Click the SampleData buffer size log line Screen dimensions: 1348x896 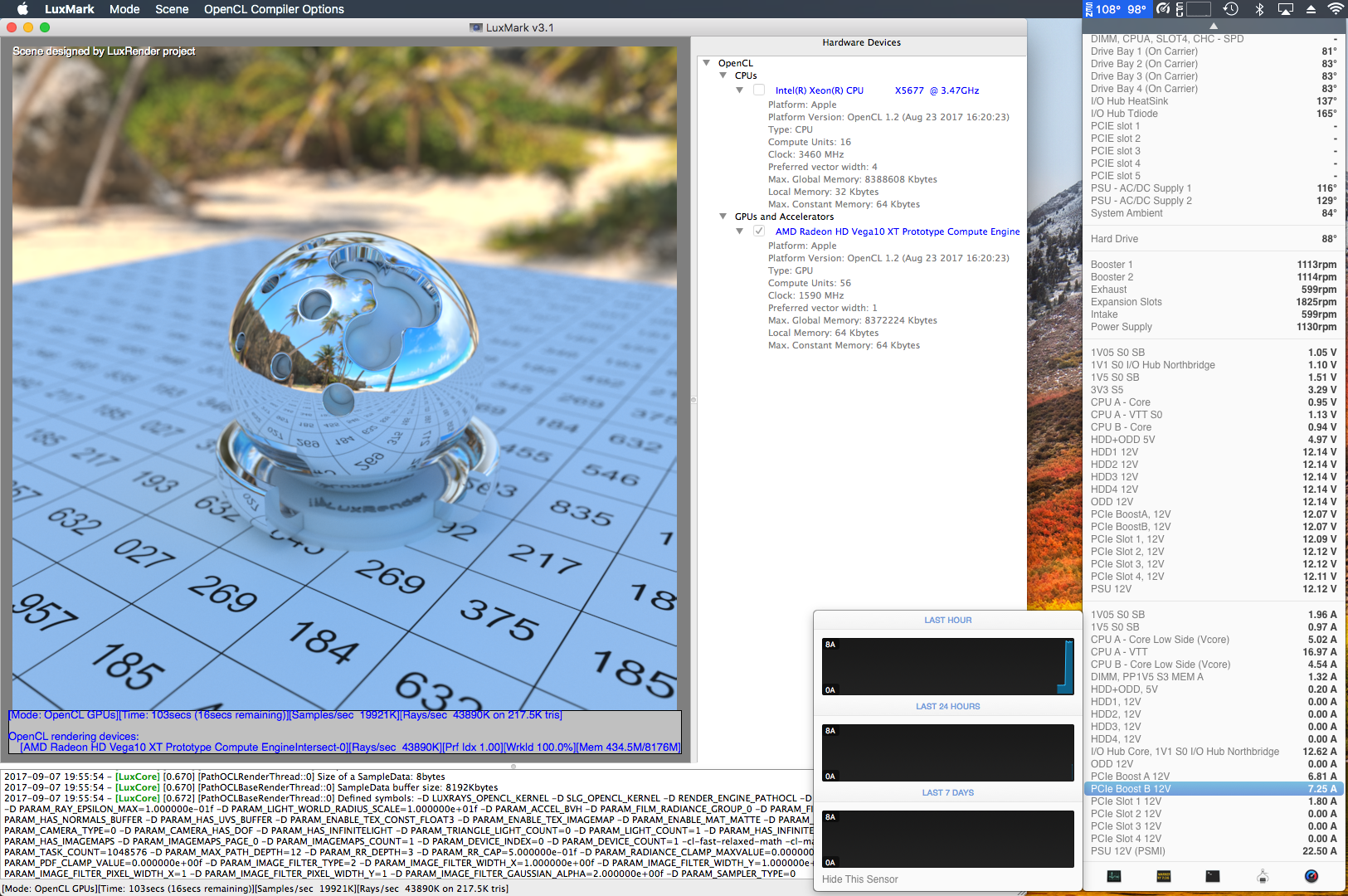(251, 787)
